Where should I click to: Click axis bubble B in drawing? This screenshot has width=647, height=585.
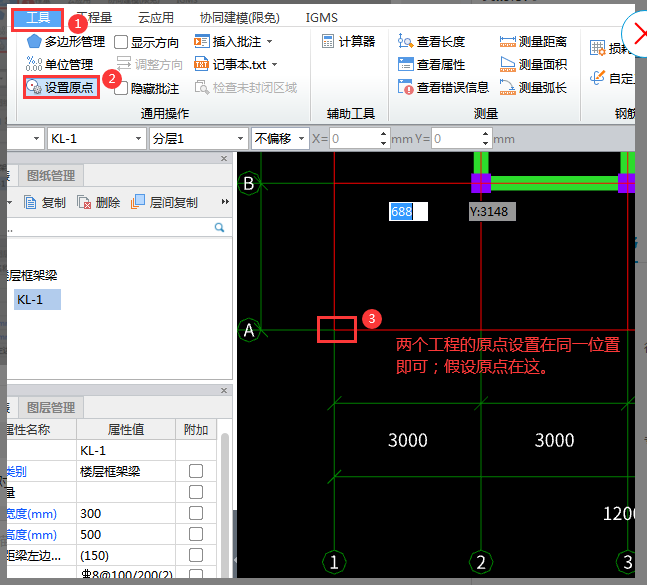coord(249,183)
